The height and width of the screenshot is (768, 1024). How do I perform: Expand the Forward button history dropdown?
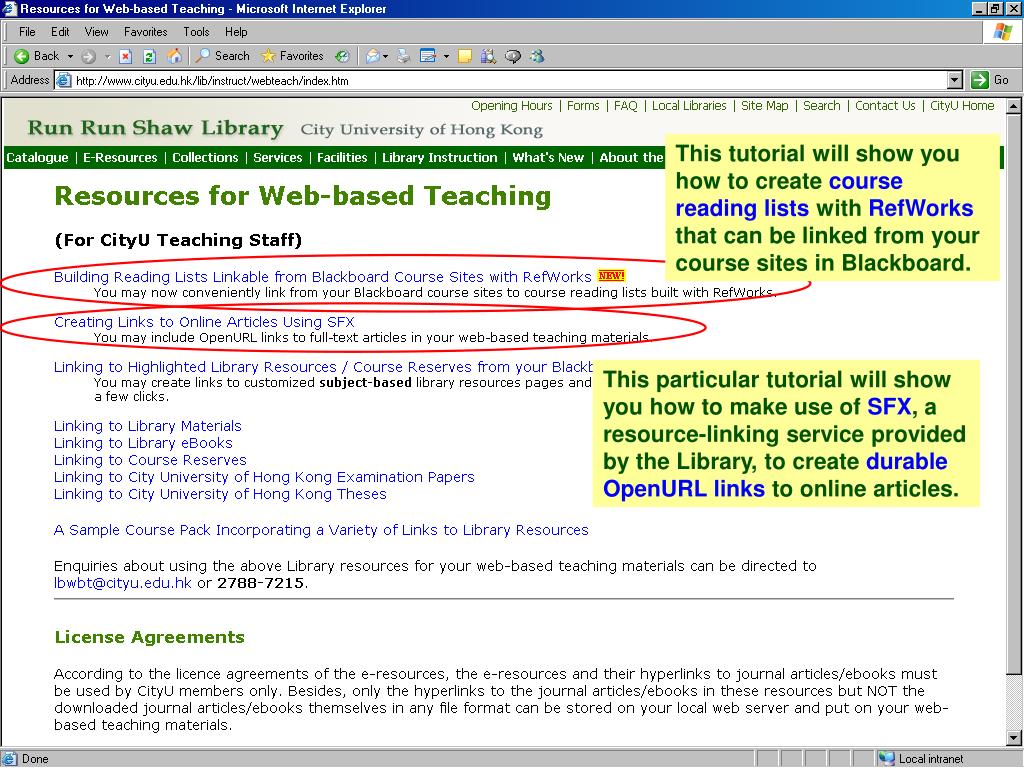(x=107, y=57)
